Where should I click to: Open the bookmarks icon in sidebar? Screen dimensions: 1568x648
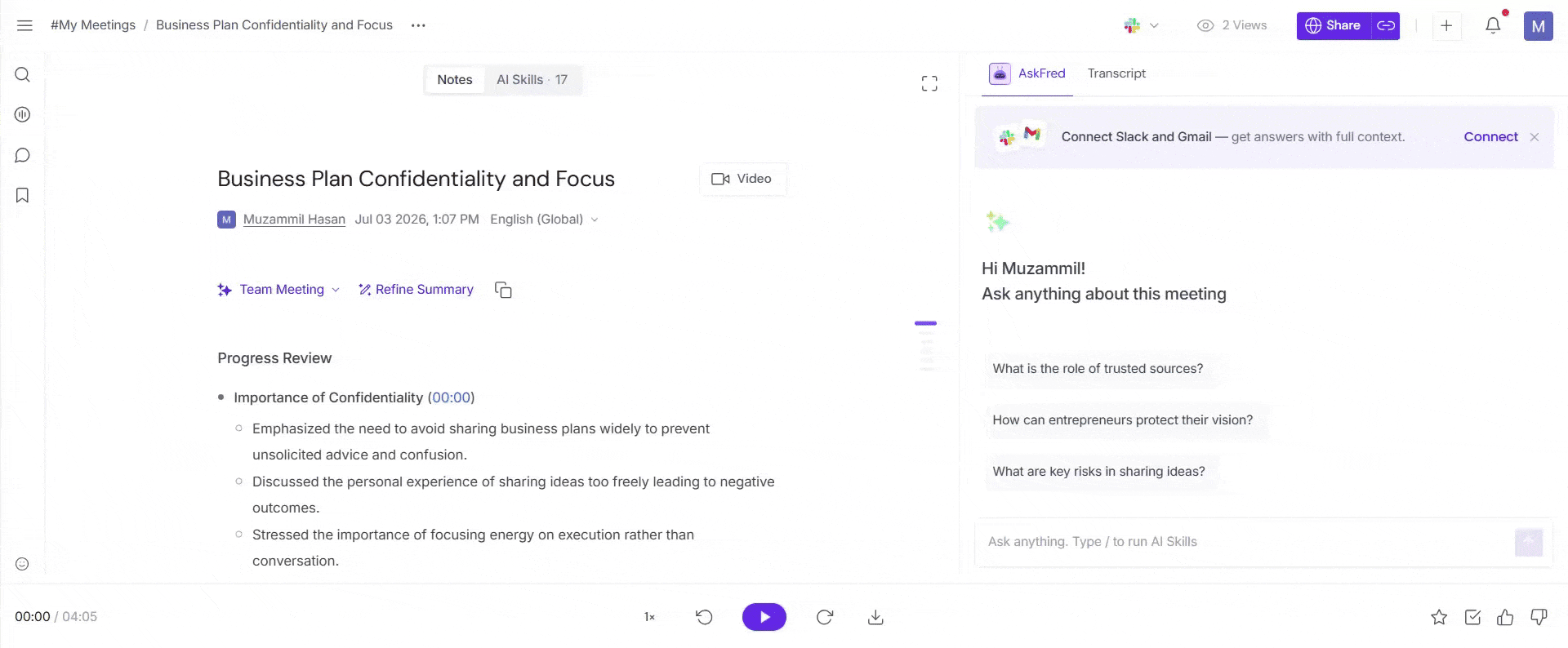click(23, 195)
